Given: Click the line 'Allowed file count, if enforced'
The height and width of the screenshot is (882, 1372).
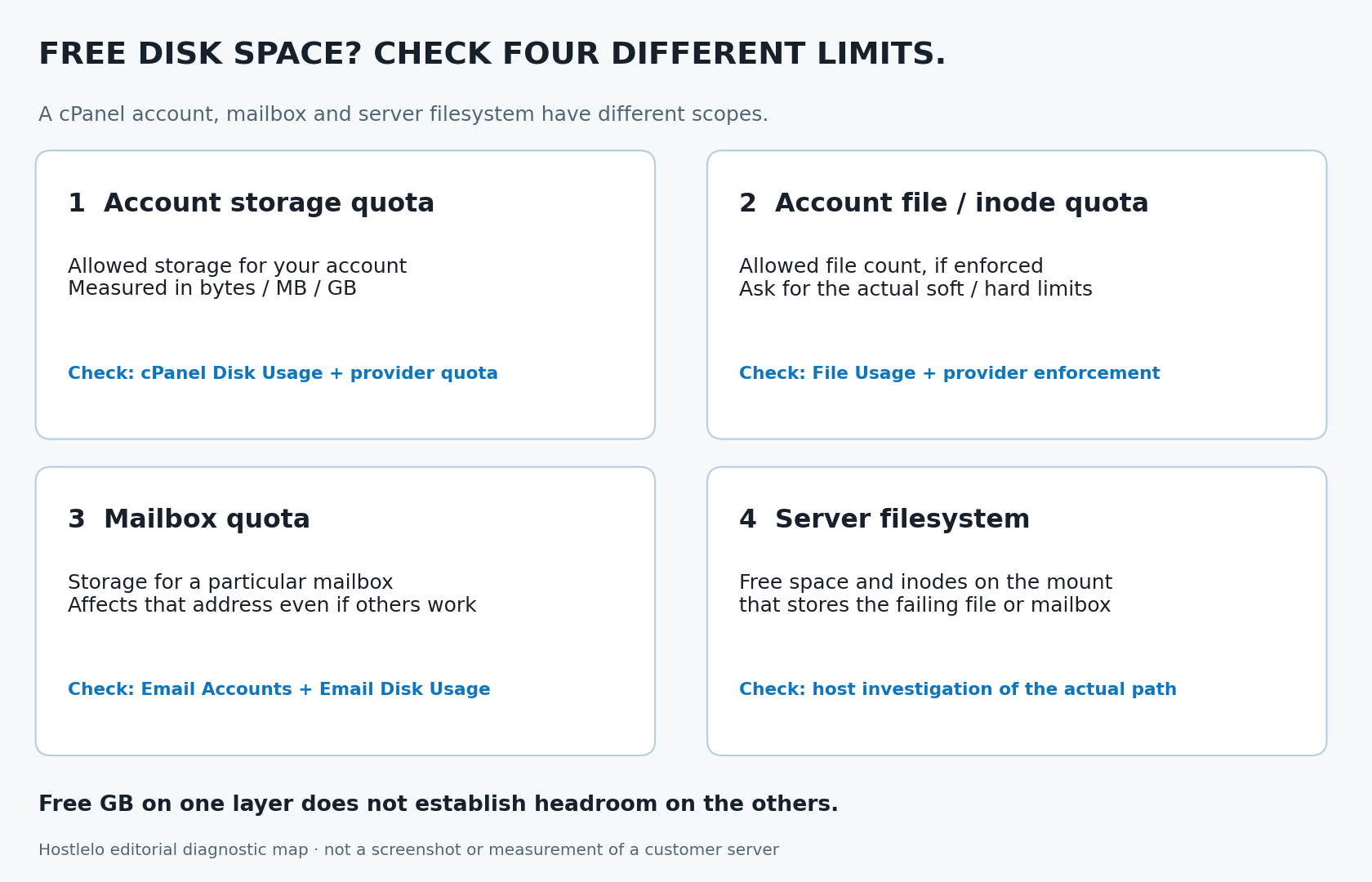Looking at the screenshot, I should click(891, 266).
